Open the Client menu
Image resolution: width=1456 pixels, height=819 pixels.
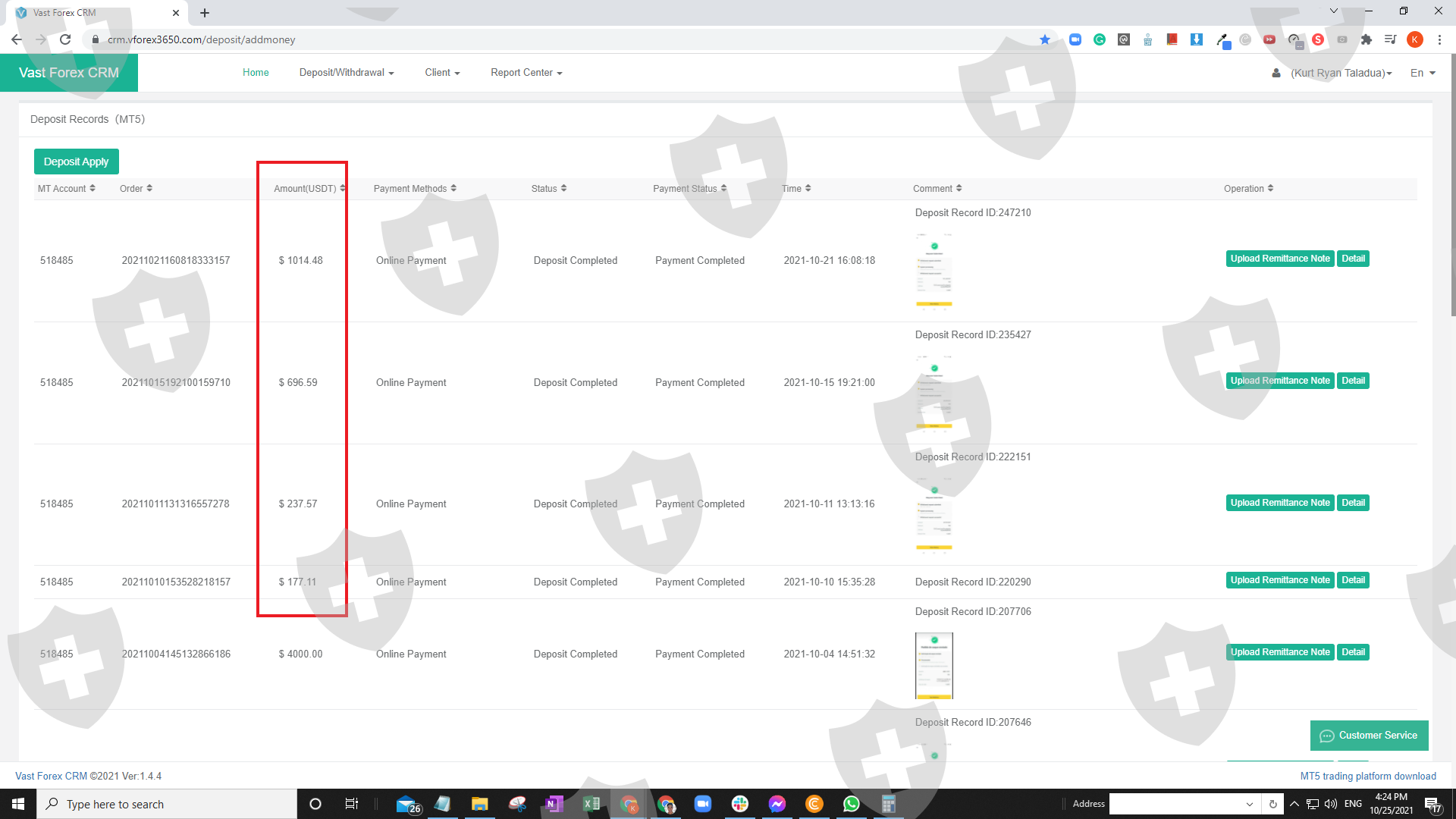point(442,73)
